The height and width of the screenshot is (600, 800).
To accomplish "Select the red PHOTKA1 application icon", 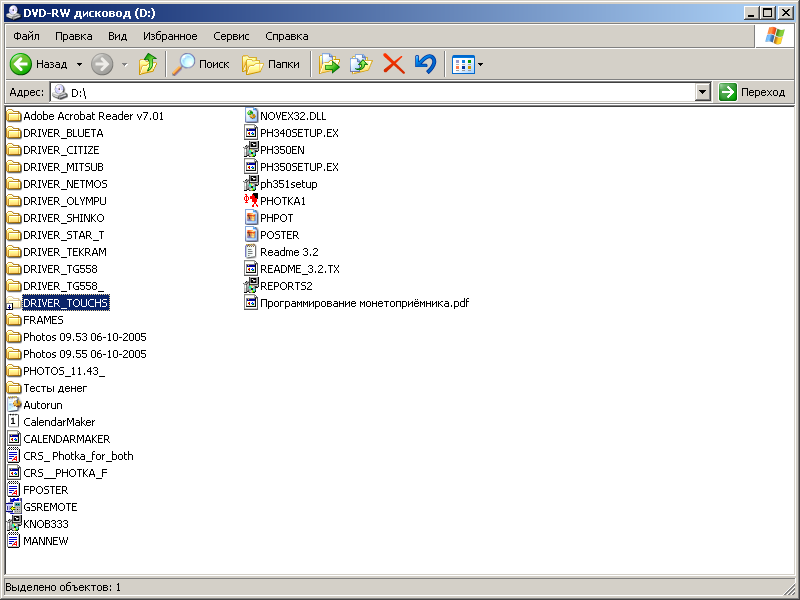I will (x=251, y=201).
